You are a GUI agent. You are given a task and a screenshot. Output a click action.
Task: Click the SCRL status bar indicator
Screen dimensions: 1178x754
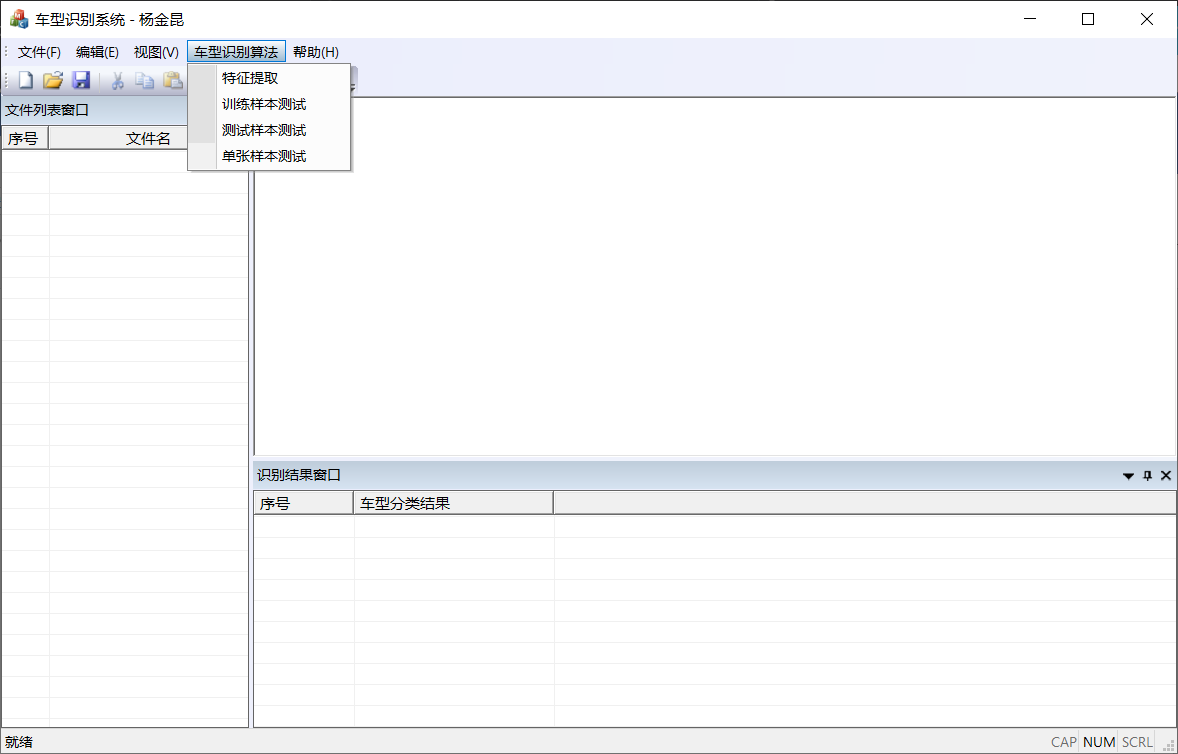[x=1137, y=742]
